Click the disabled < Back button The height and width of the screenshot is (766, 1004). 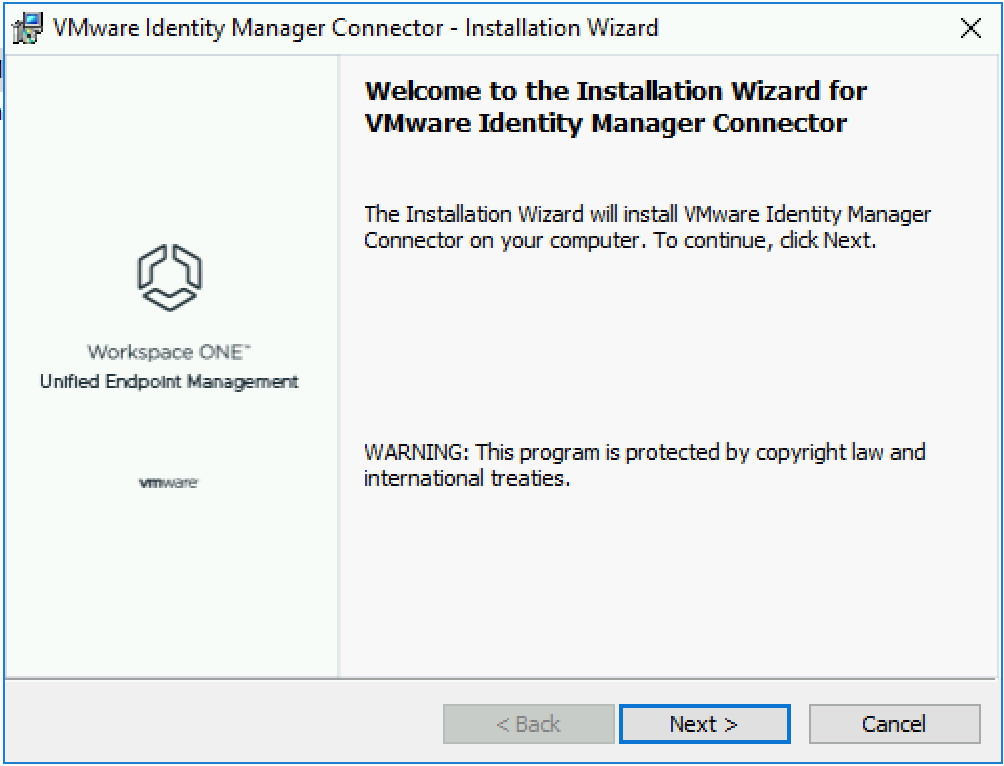[528, 724]
